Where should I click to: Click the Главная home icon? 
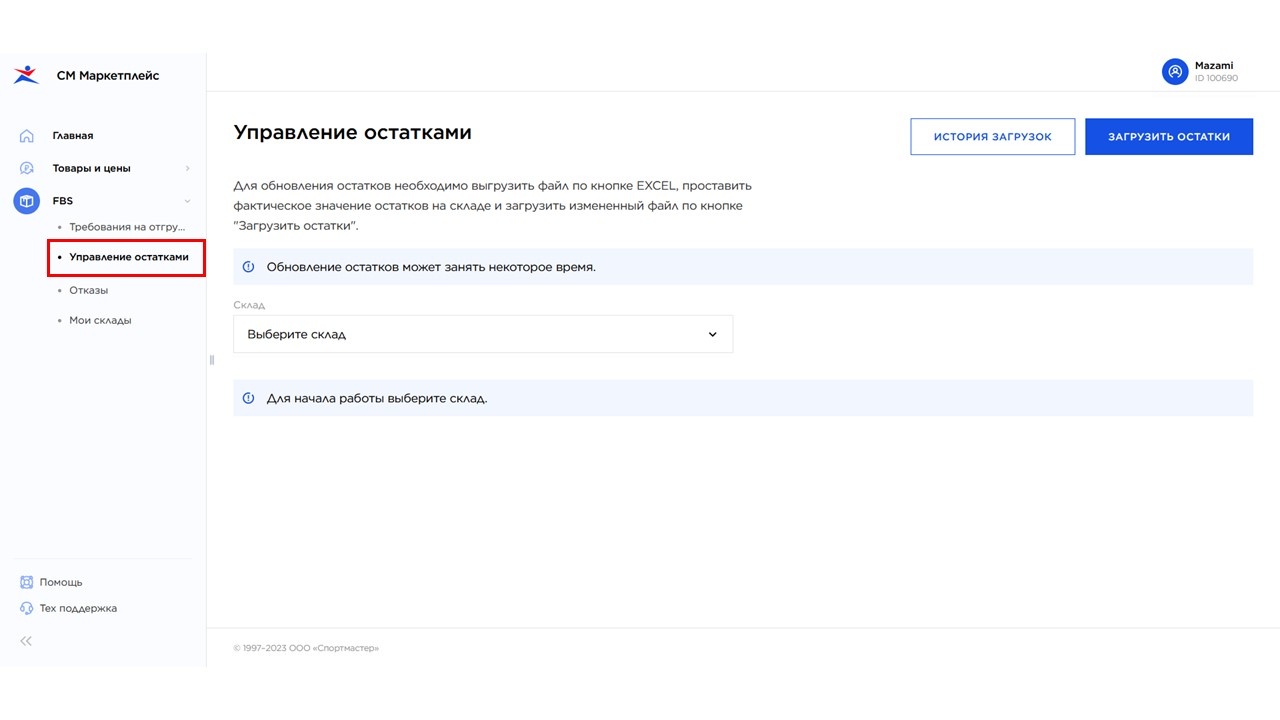click(x=27, y=136)
